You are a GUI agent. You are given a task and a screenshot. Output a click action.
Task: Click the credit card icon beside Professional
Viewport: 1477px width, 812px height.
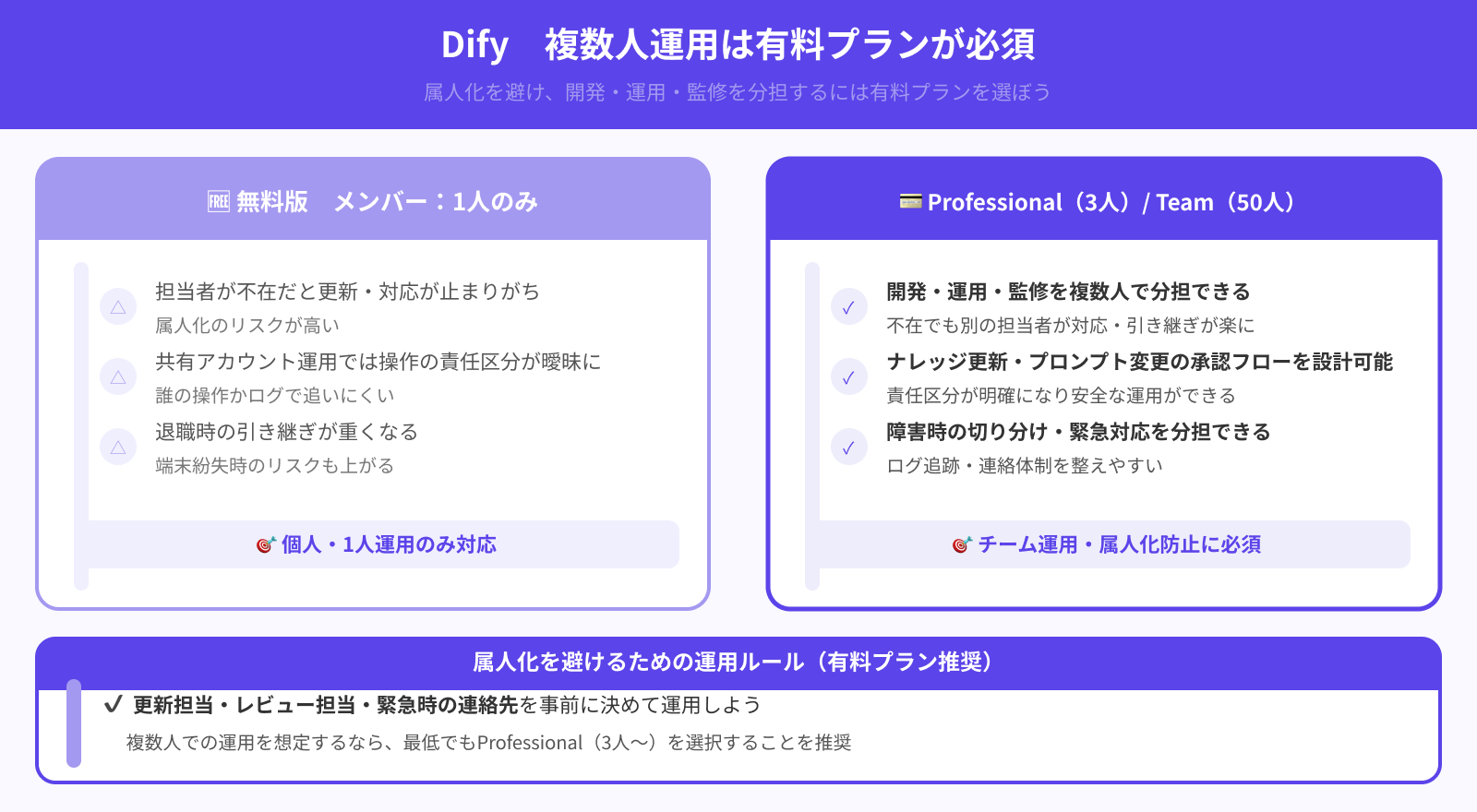tap(911, 201)
